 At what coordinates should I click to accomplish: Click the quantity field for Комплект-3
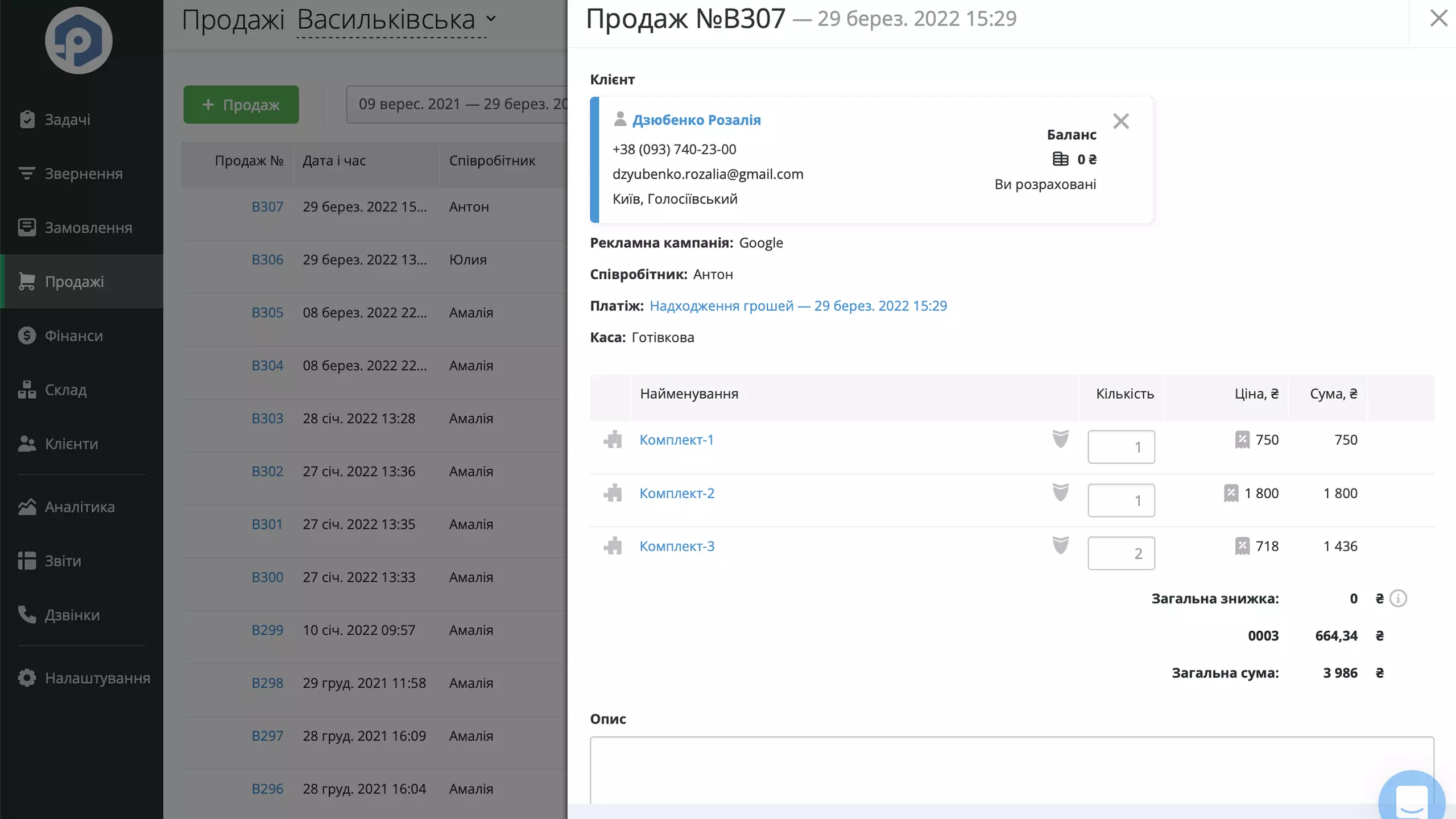tap(1121, 553)
